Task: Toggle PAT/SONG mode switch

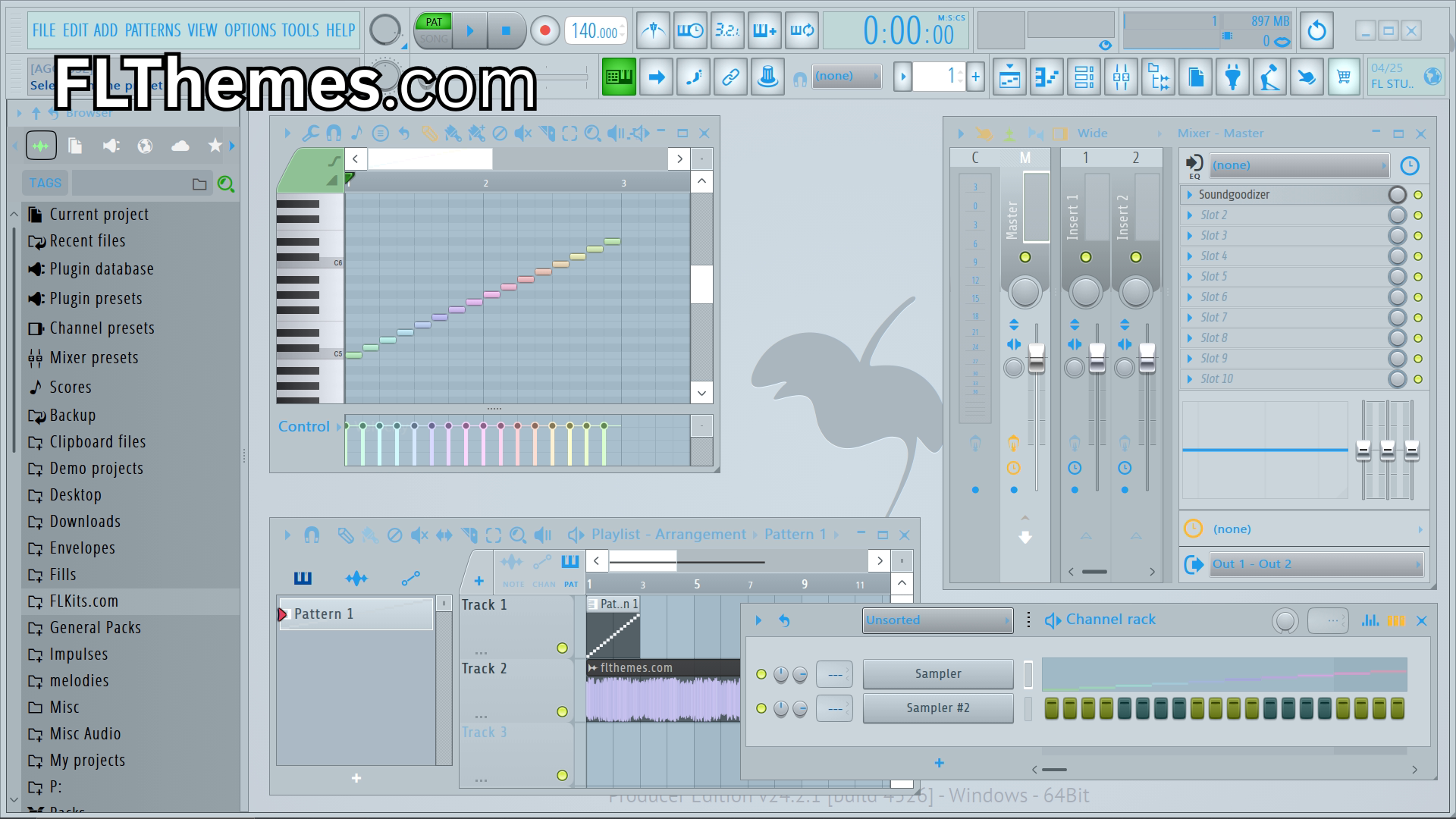Action: pos(434,30)
